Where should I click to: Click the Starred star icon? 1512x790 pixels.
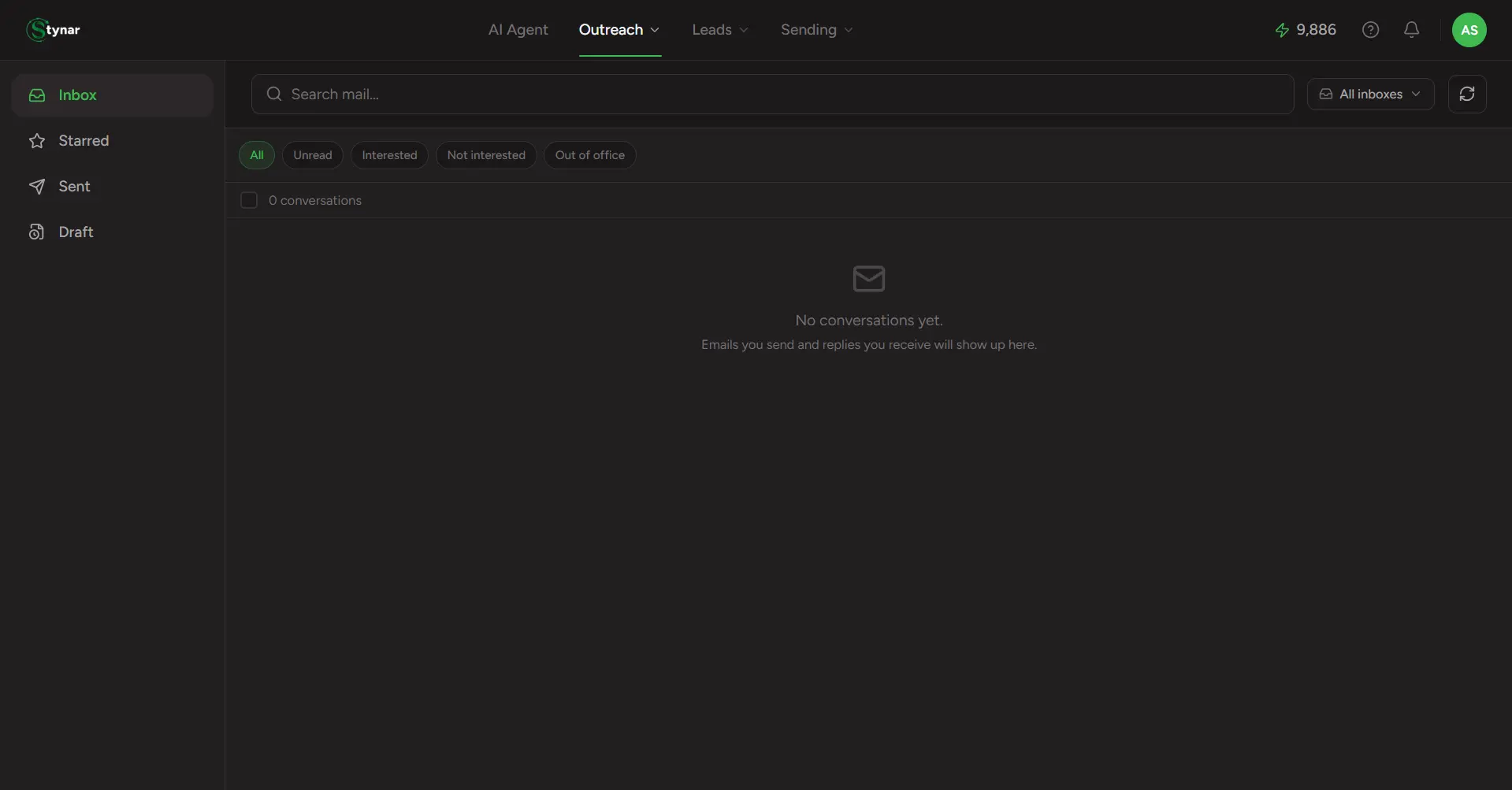(x=37, y=141)
